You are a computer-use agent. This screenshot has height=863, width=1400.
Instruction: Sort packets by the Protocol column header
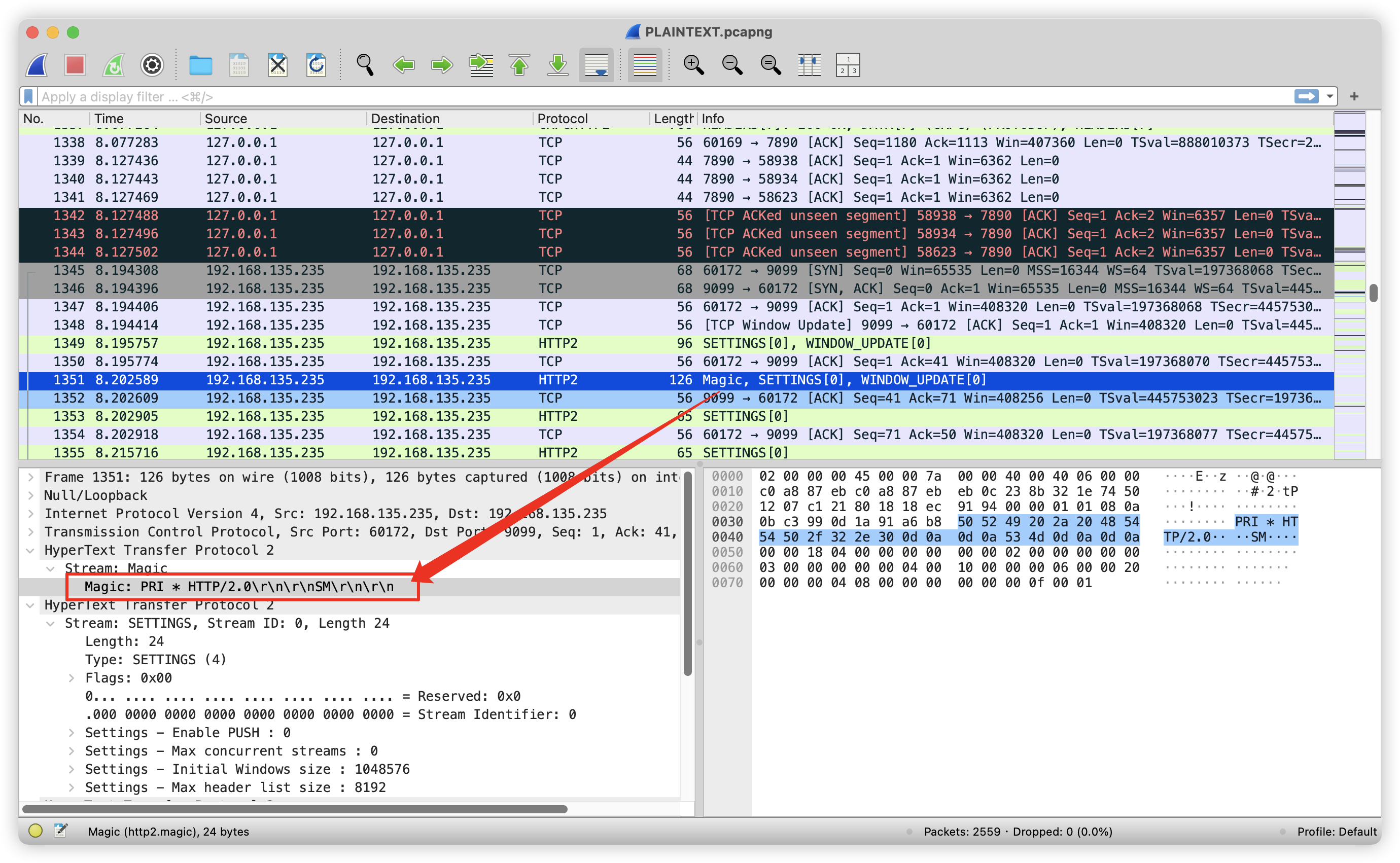point(562,119)
